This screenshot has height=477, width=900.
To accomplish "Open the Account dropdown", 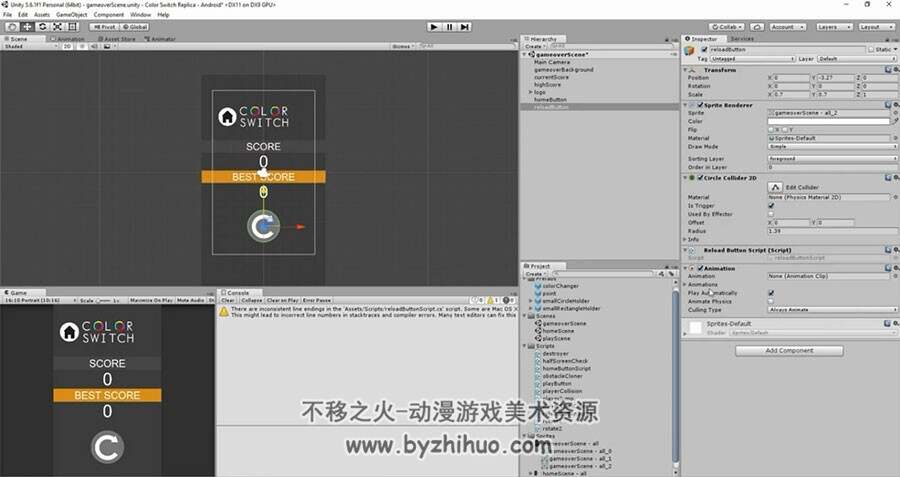I will point(786,27).
